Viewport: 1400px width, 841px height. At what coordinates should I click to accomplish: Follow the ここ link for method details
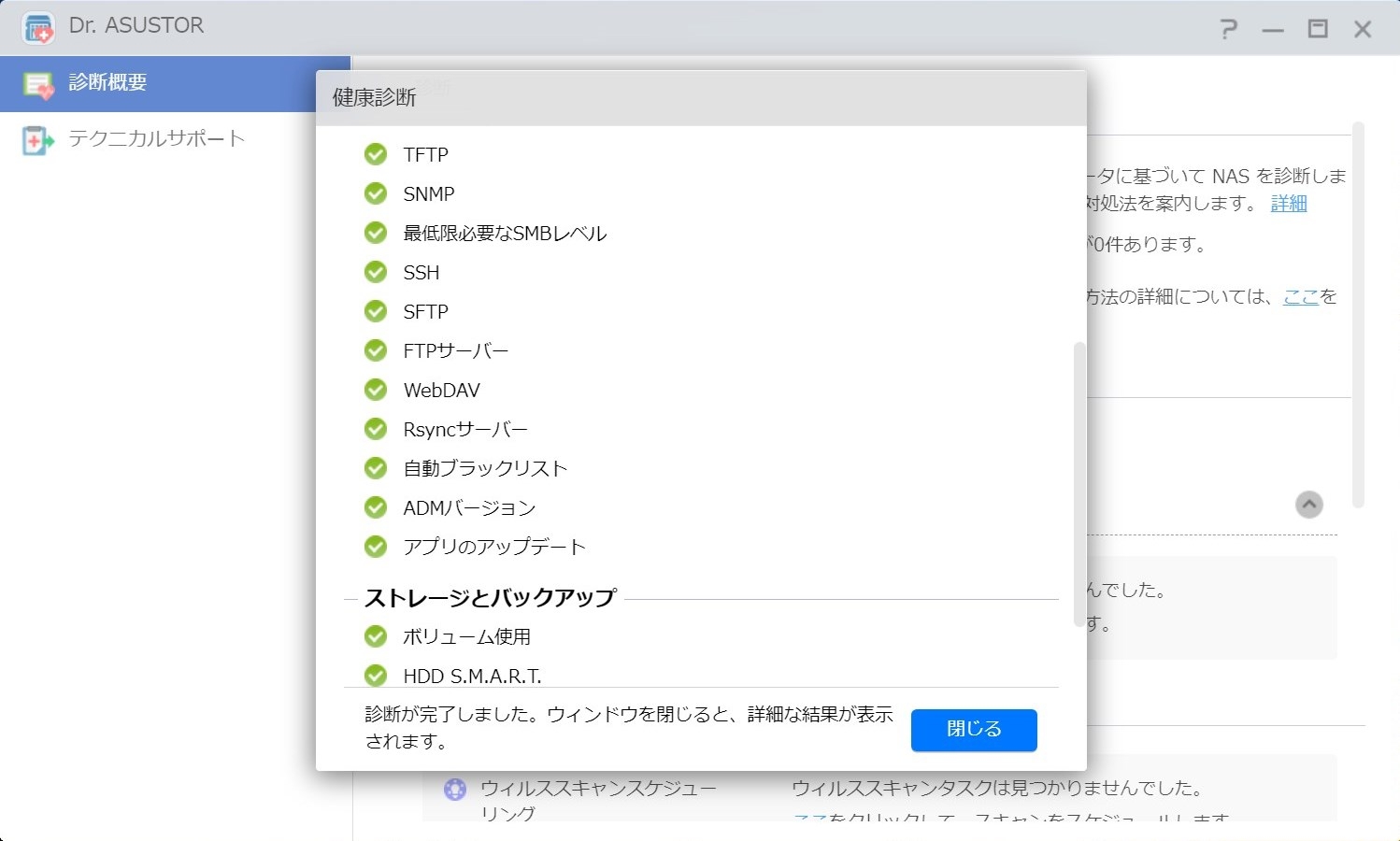(1300, 297)
